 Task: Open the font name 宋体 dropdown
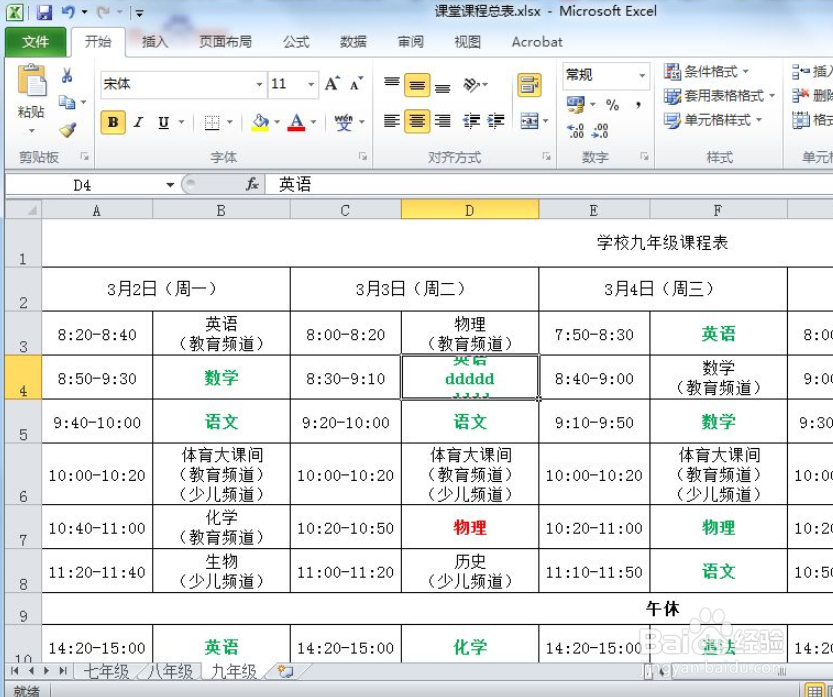coord(259,84)
